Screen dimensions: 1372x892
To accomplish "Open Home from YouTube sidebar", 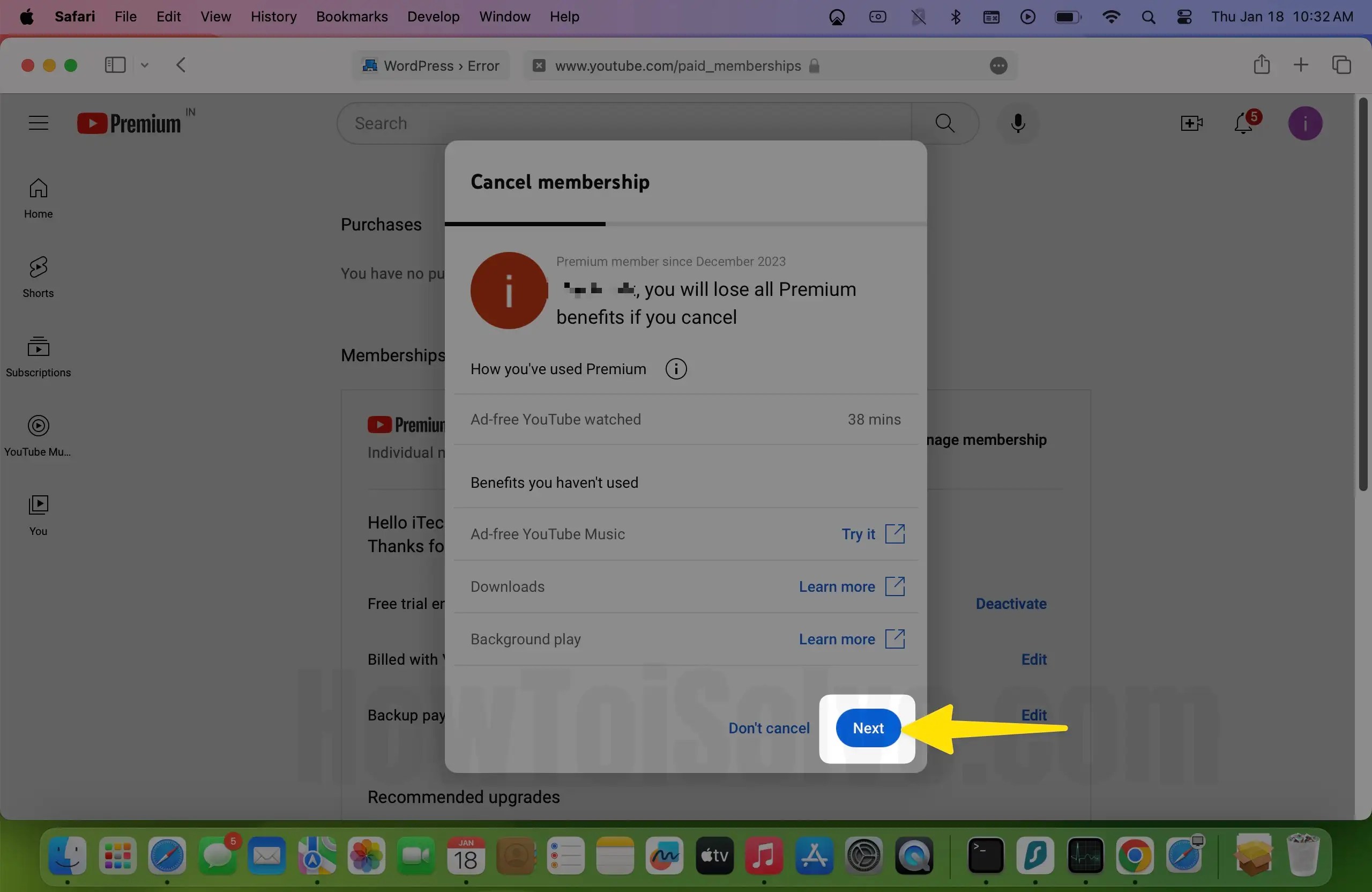I will coord(38,198).
